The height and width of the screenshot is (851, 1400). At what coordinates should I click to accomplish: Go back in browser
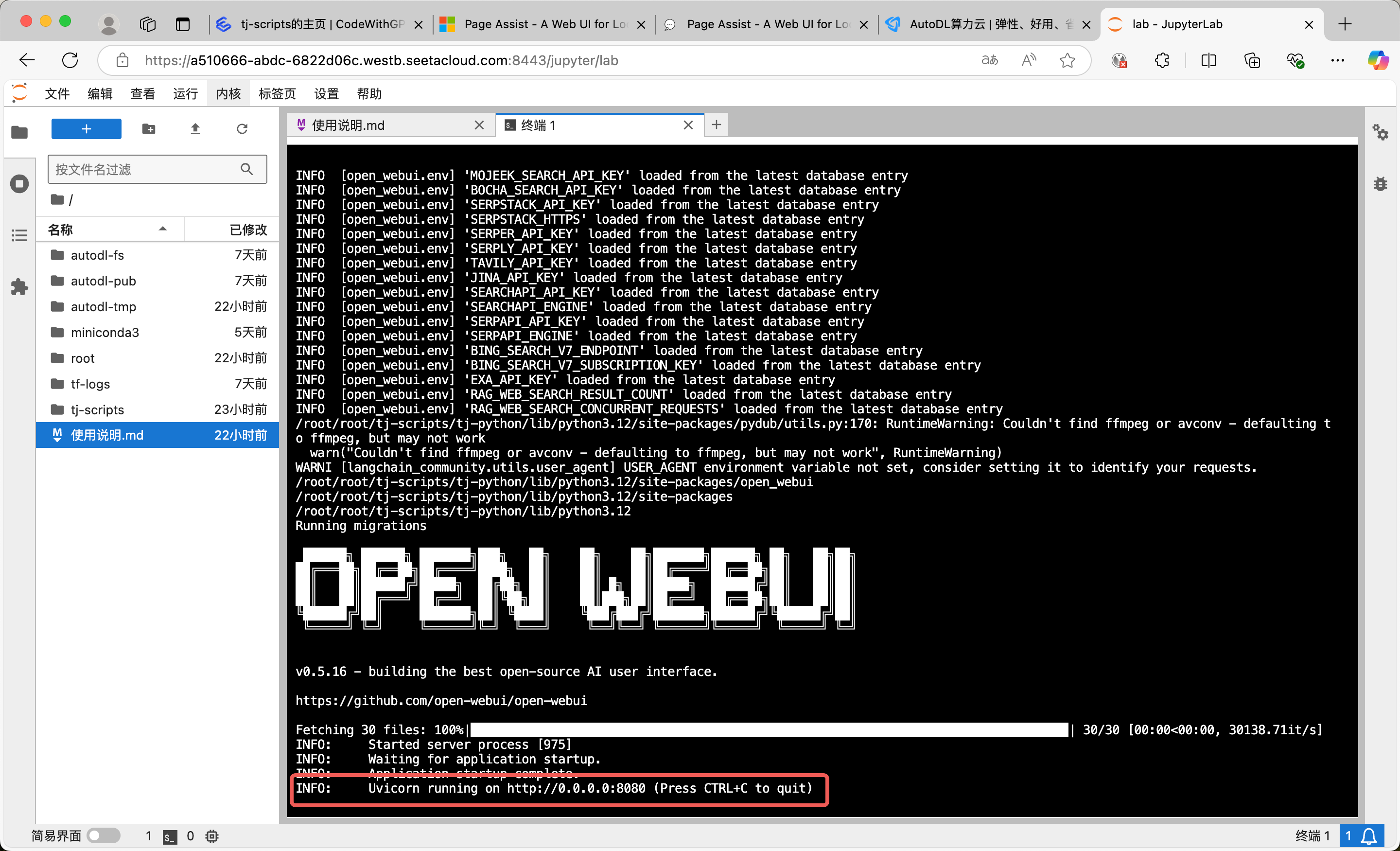click(x=27, y=60)
